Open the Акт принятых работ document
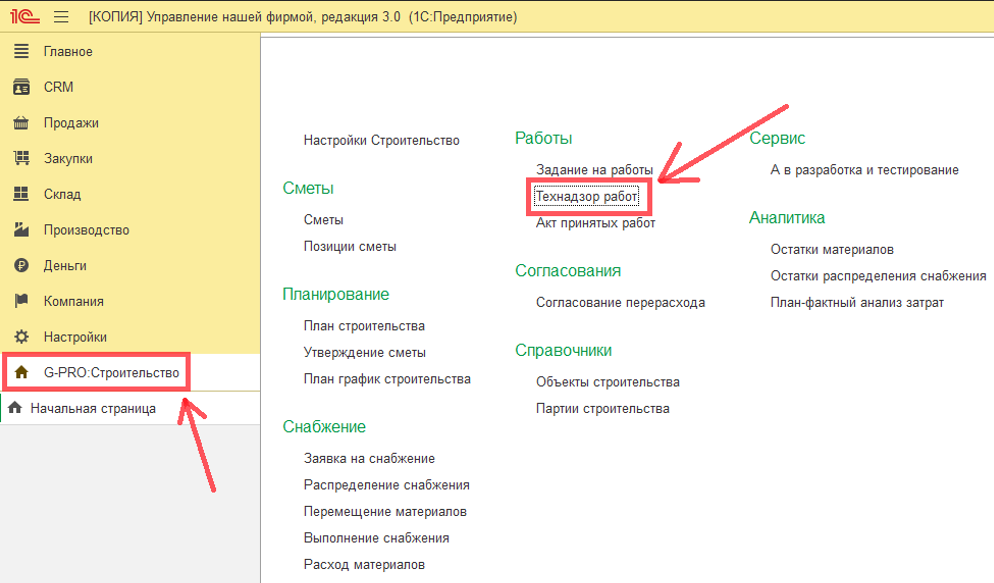 (595, 223)
